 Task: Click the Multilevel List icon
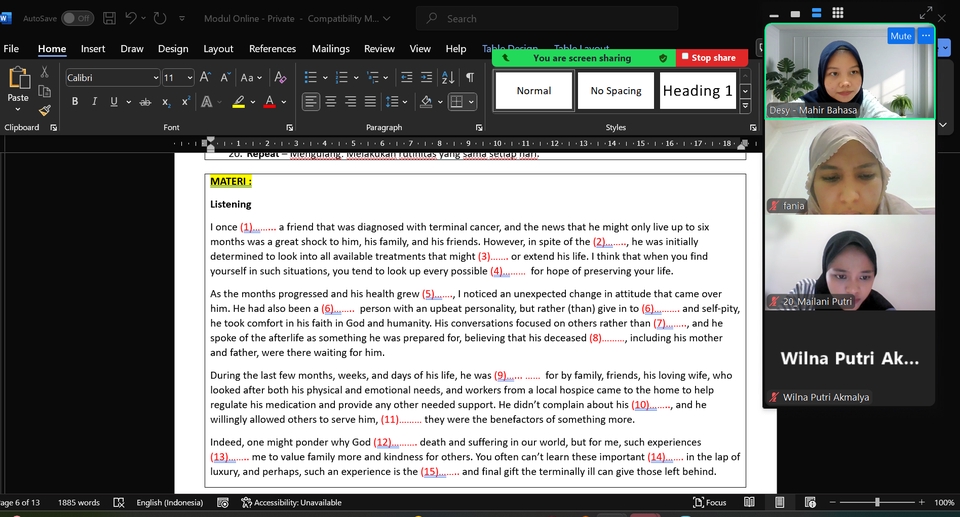pyautogui.click(x=372, y=78)
